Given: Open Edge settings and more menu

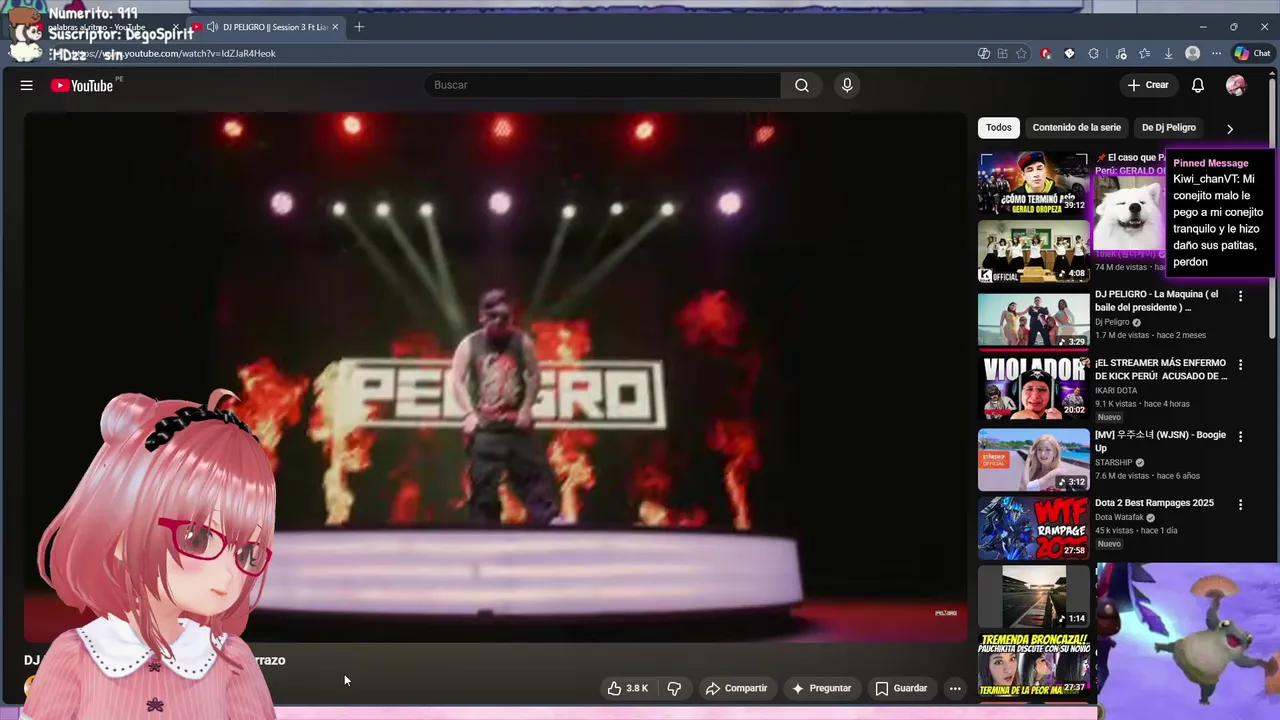Looking at the screenshot, I should [1216, 53].
